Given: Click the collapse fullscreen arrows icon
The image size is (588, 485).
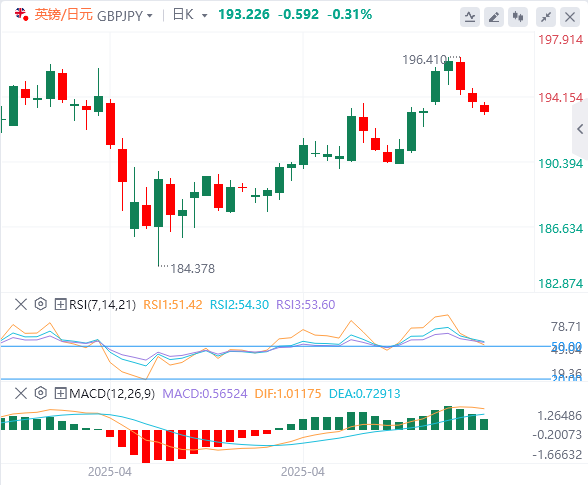Looking at the screenshot, I should click(x=546, y=17).
